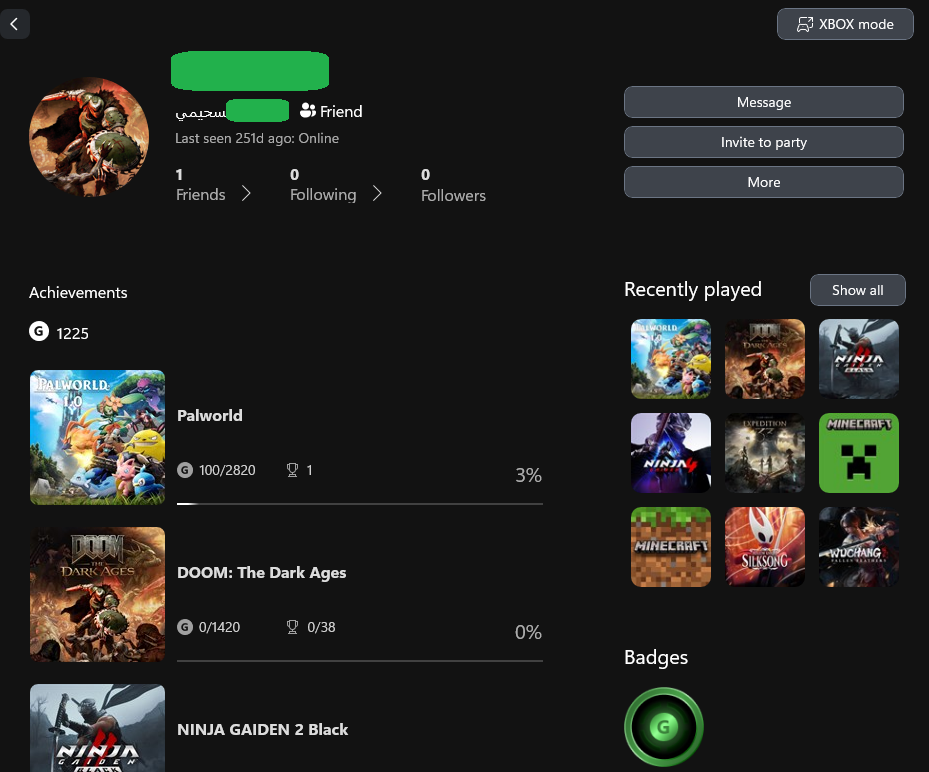
Task: Open the dirt-block Minecraft tile
Action: 671,547
